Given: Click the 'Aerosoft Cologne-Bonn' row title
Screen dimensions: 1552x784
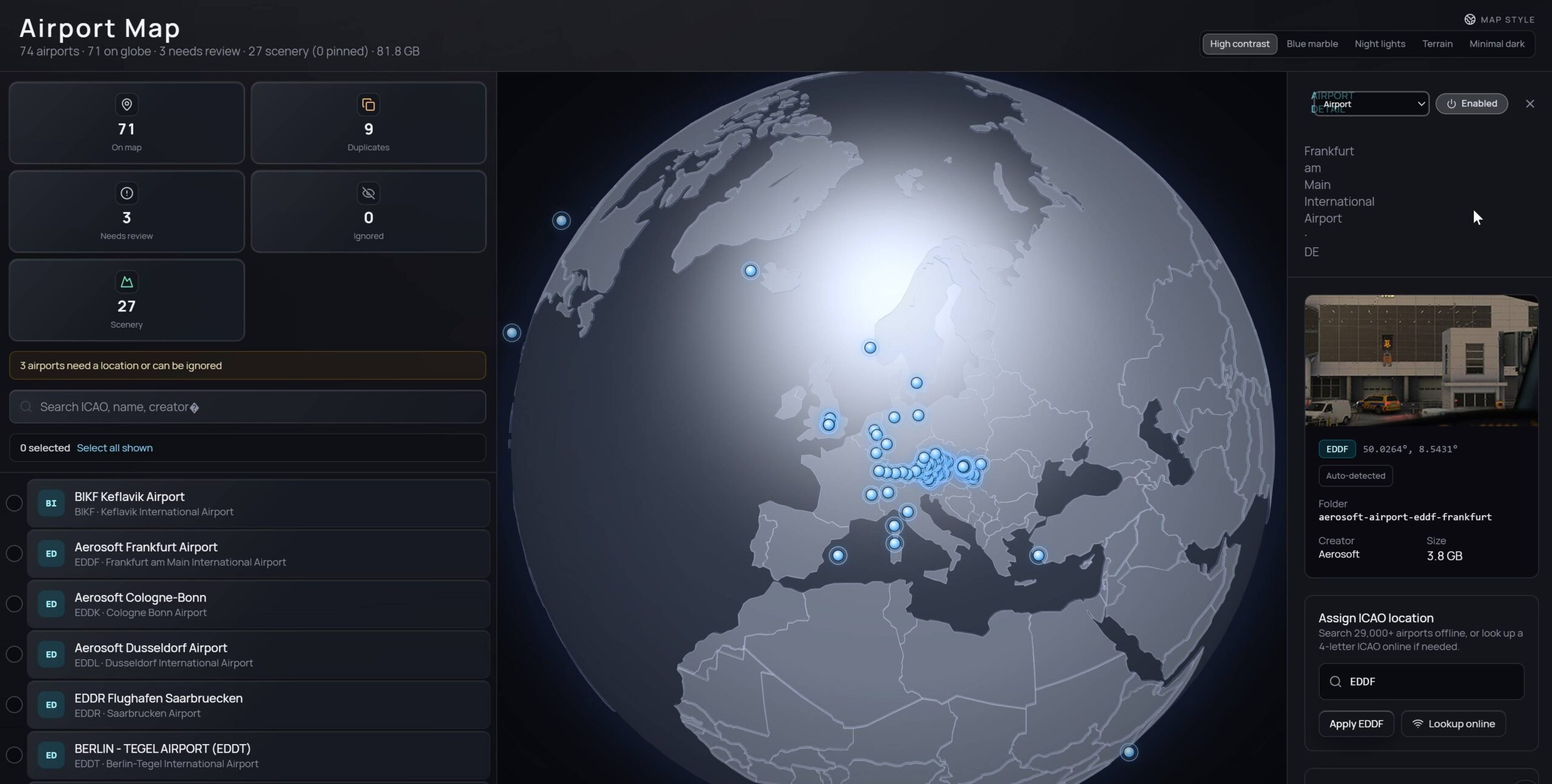Looking at the screenshot, I should click(x=141, y=597).
